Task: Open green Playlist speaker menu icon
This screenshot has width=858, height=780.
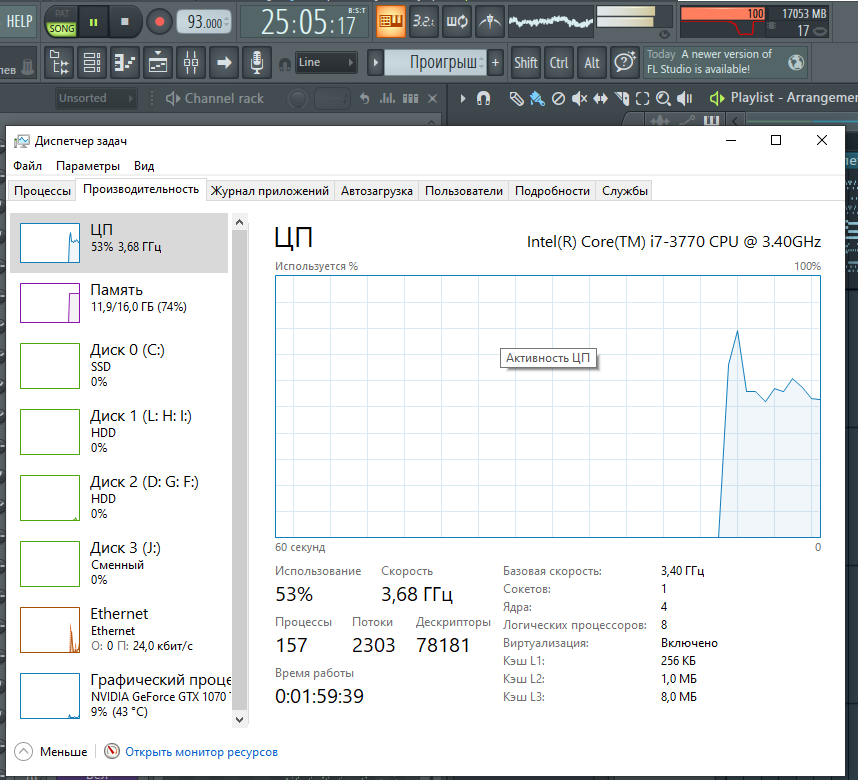Action: pos(717,99)
